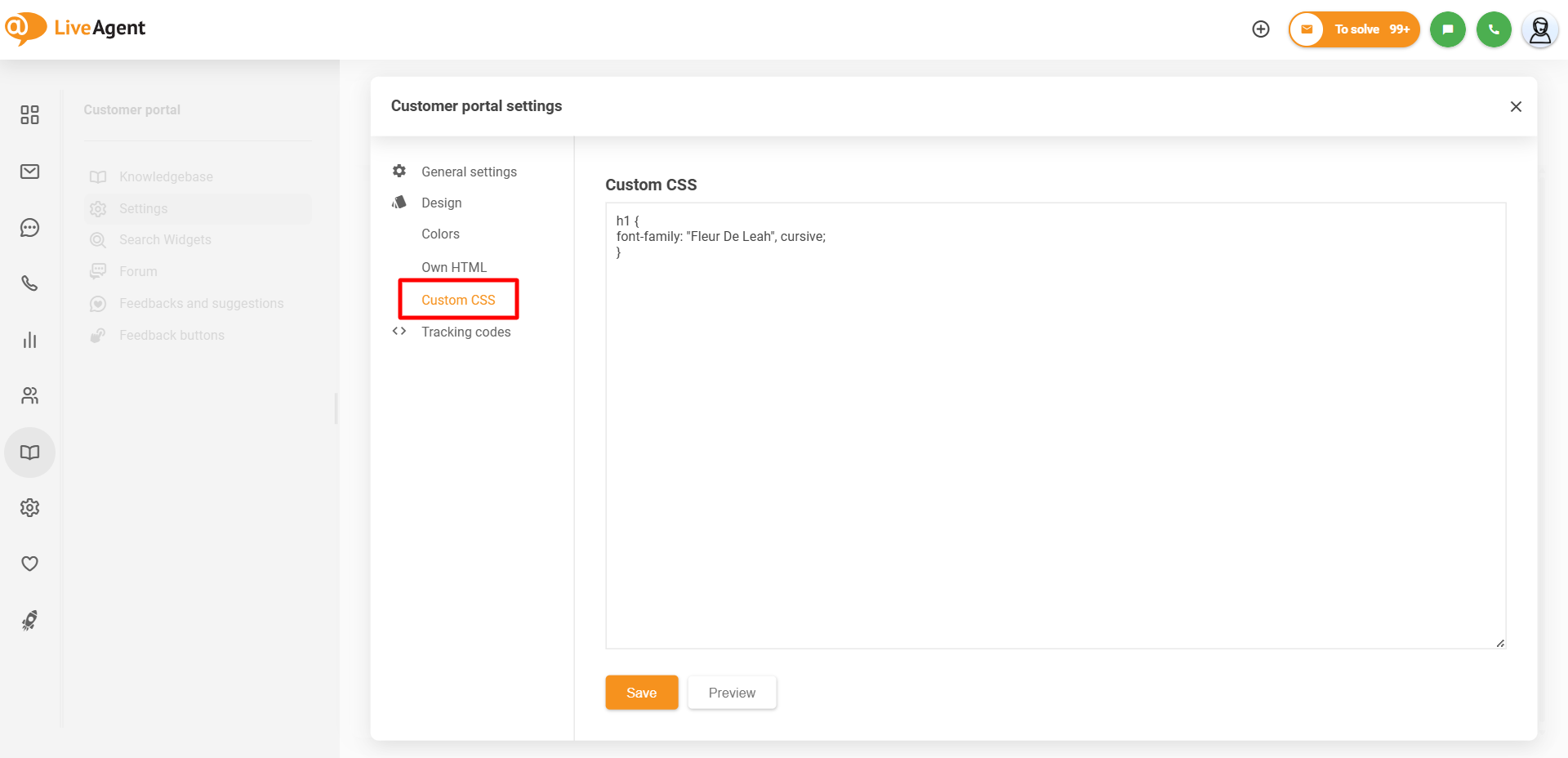Viewport: 1568px width, 758px height.
Task: Open the Dashboard grid icon in sidebar
Action: pyautogui.click(x=29, y=115)
